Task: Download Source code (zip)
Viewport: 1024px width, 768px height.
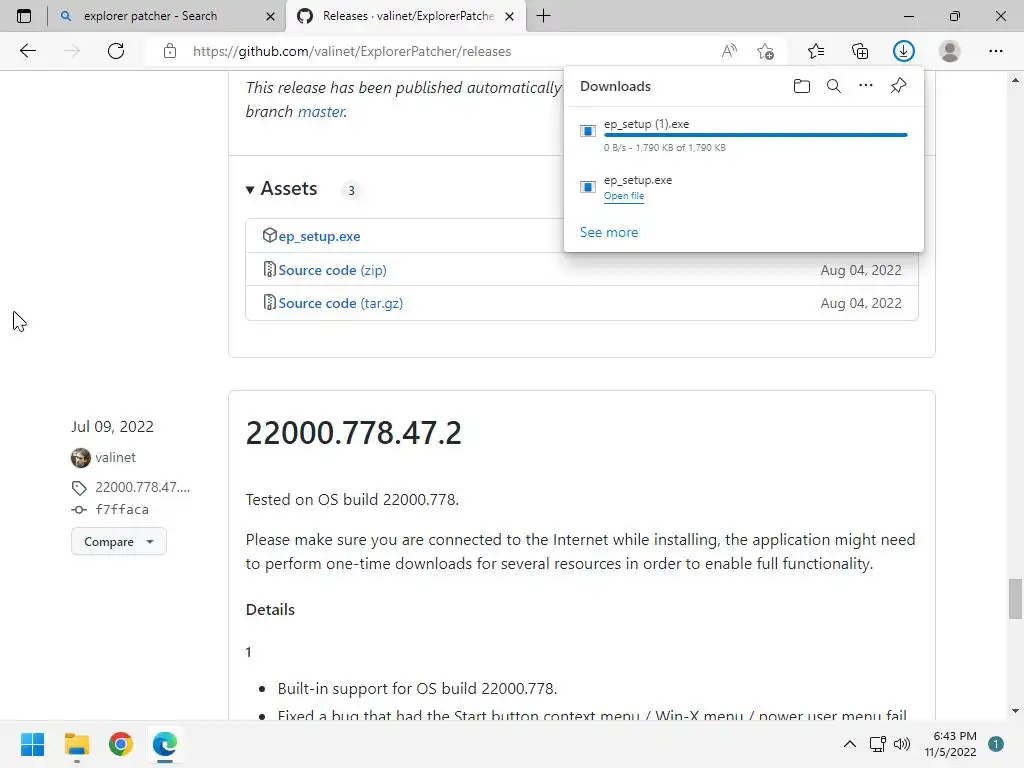Action: [332, 270]
